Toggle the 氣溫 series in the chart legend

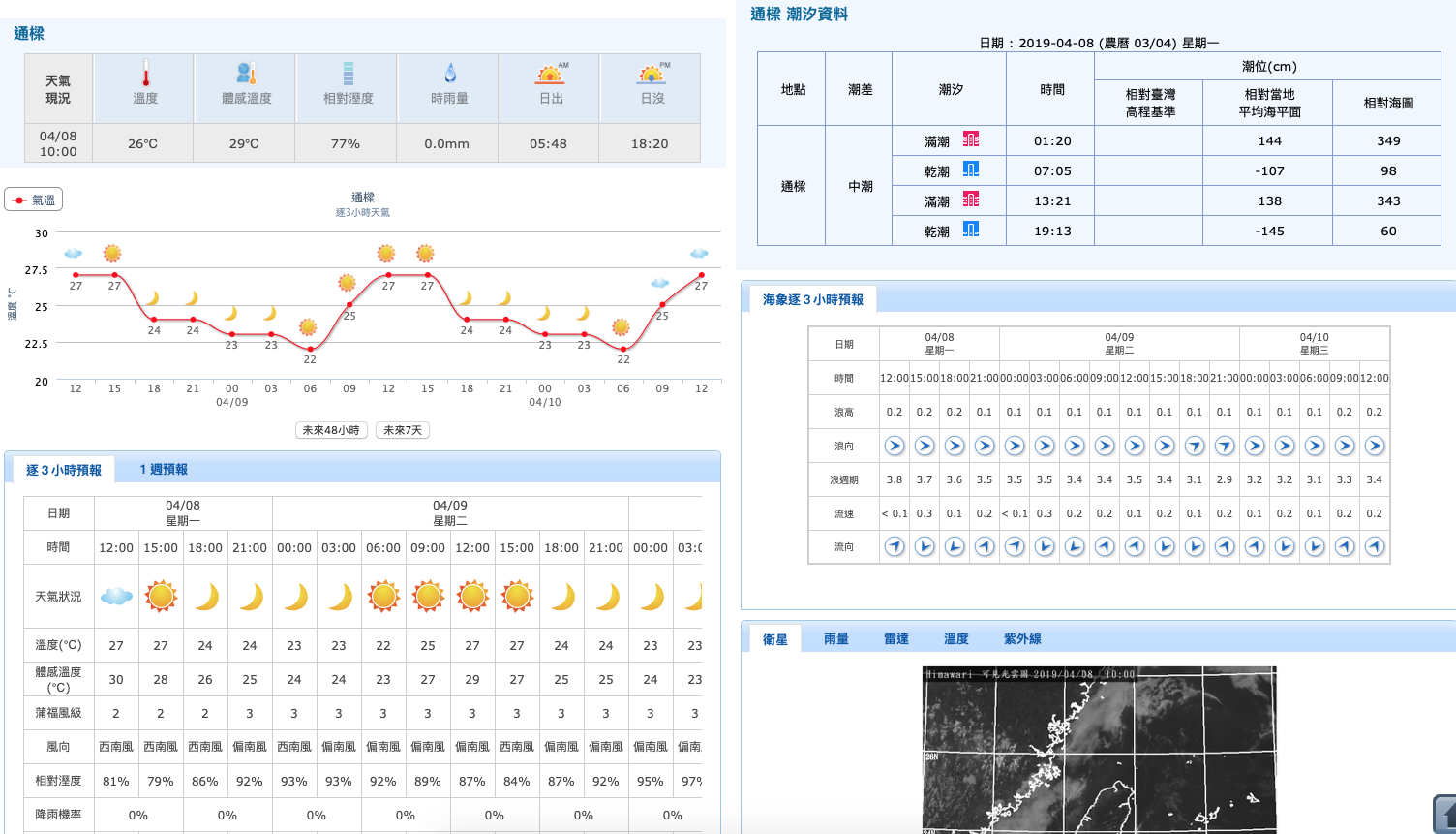34,200
